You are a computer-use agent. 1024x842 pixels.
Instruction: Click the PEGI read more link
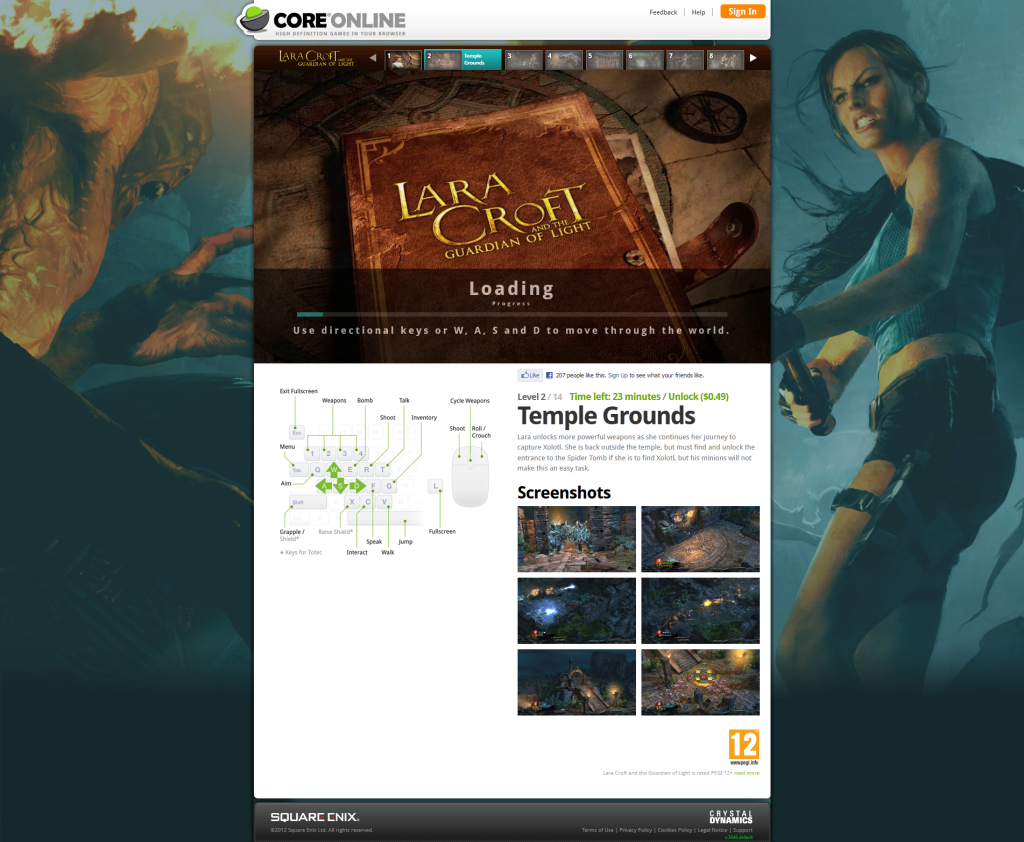(746, 773)
